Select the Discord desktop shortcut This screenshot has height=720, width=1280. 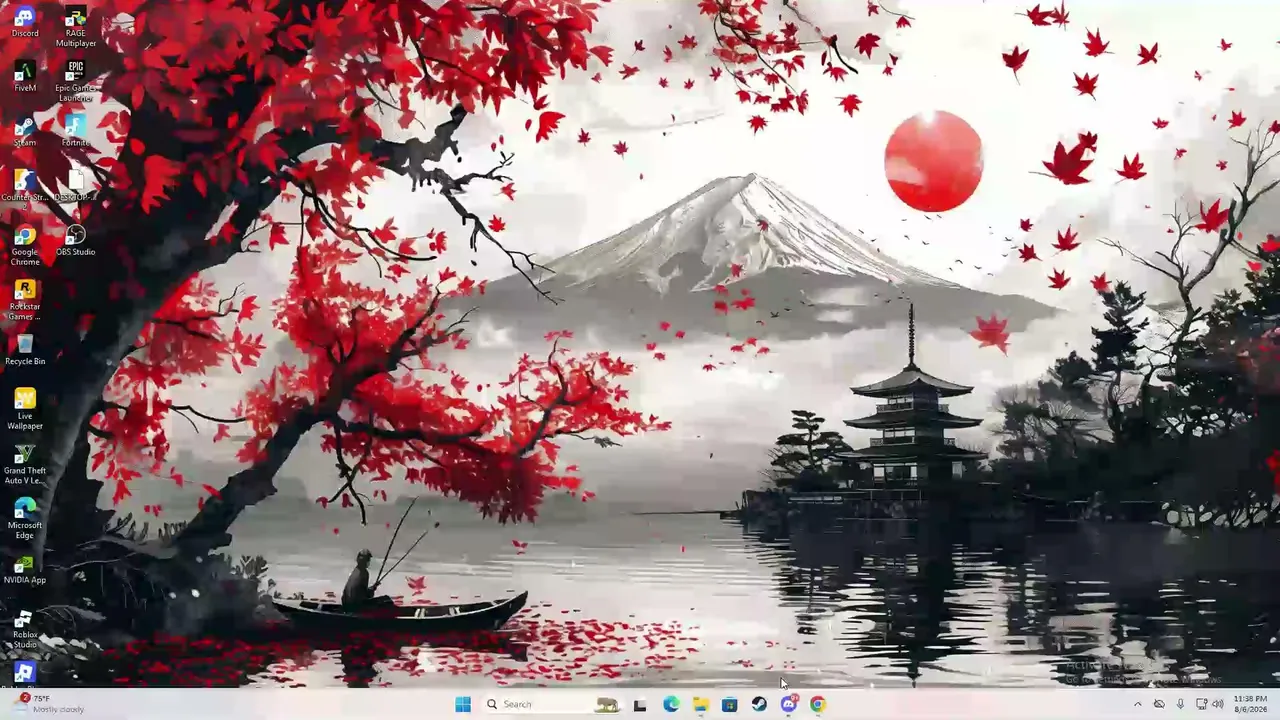tap(25, 22)
